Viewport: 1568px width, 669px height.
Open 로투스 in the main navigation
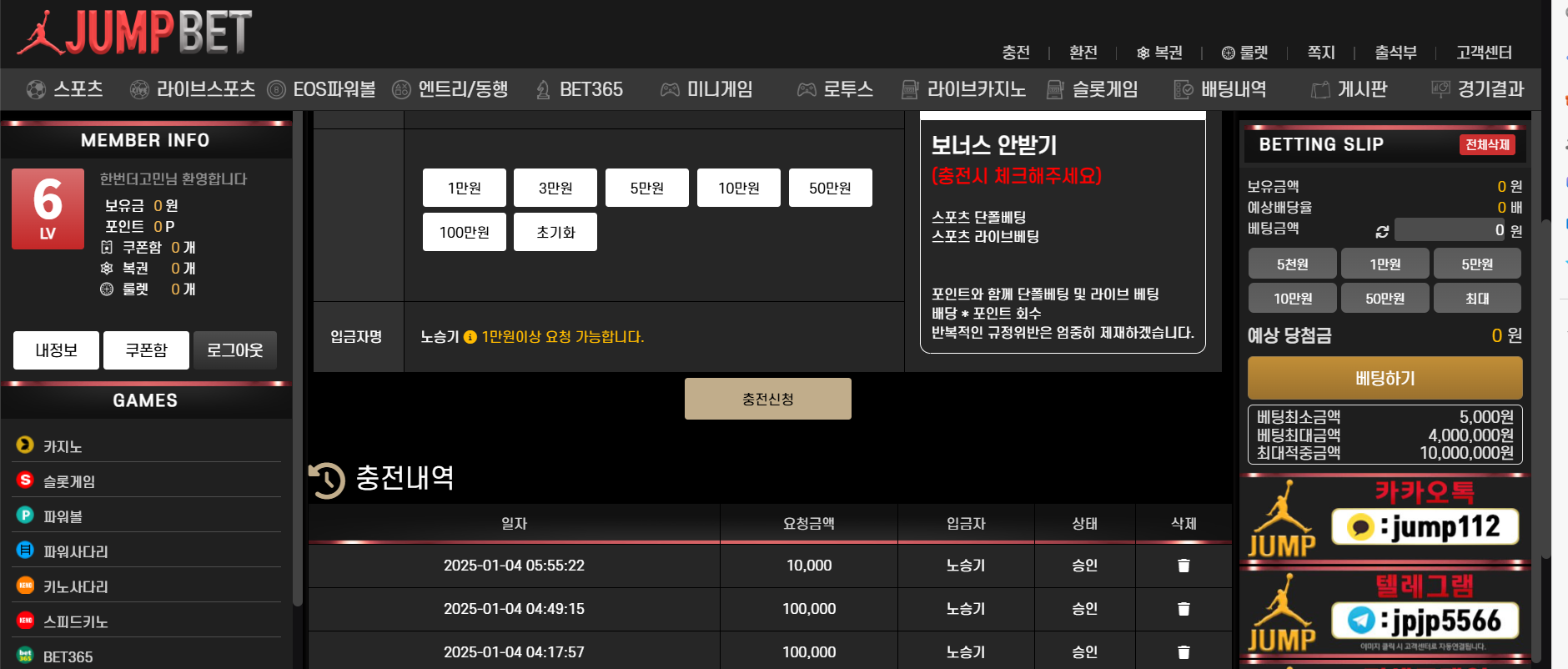coord(835,89)
